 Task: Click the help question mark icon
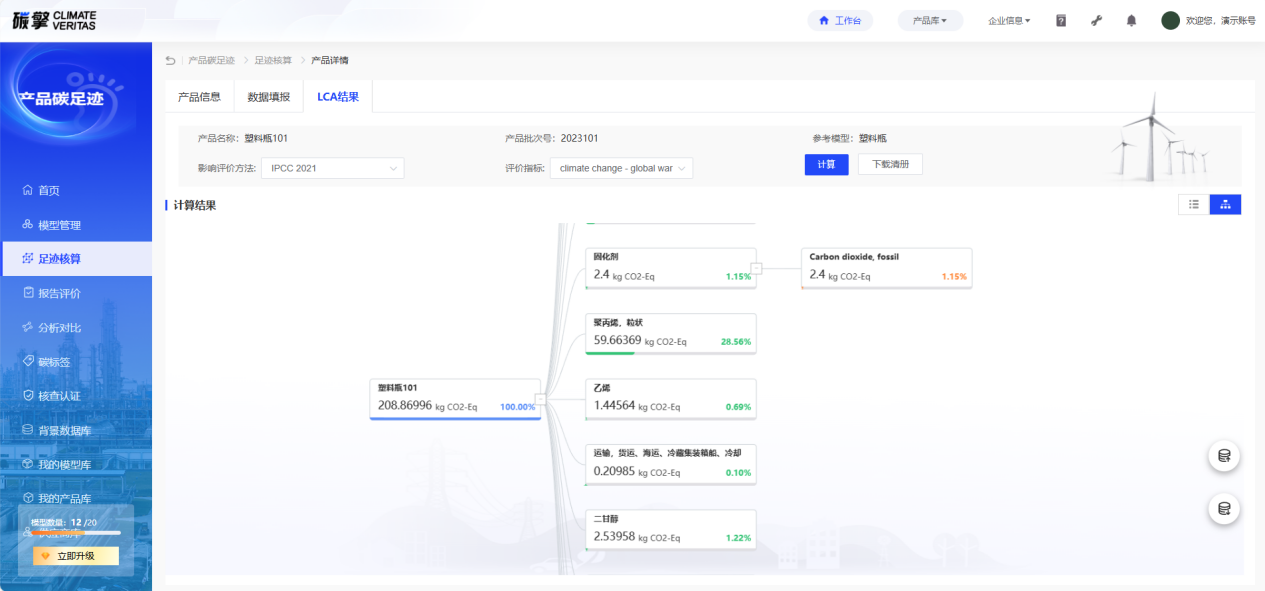tap(1061, 20)
